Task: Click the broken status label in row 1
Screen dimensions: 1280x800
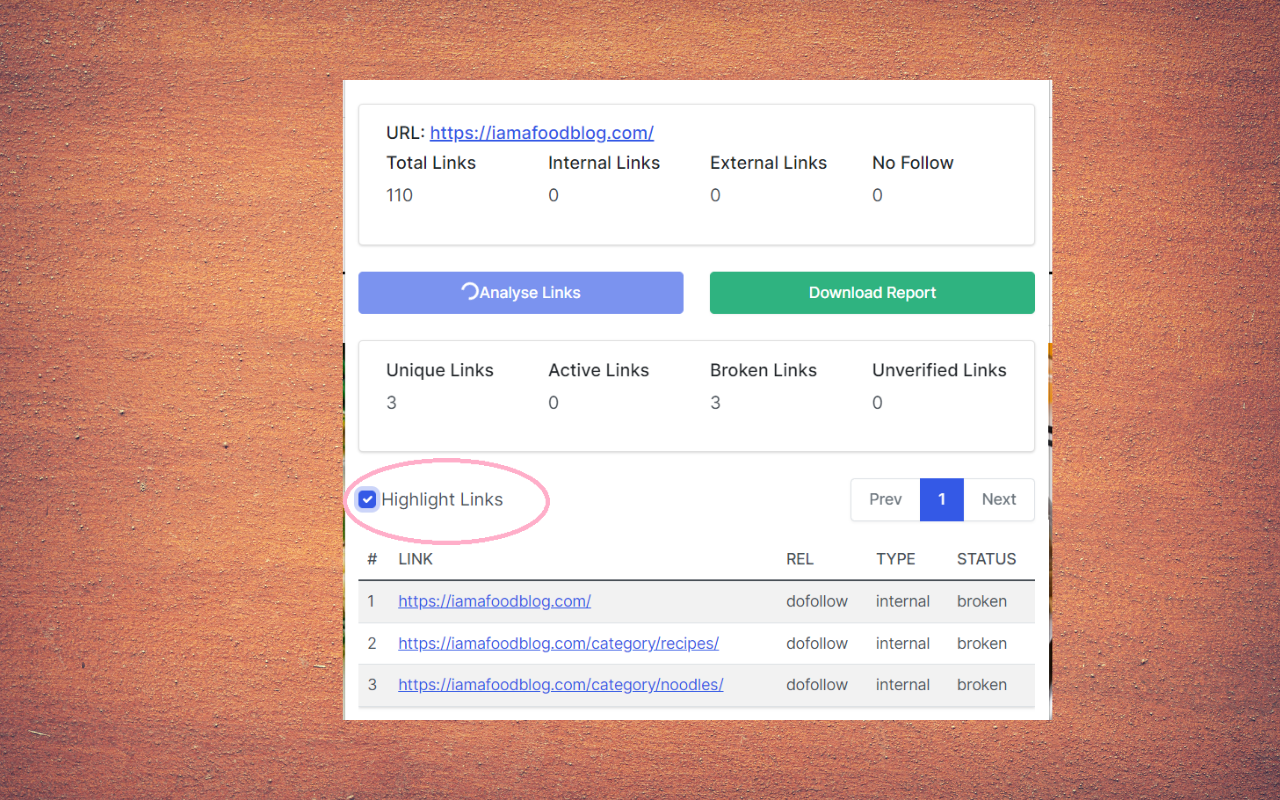Action: coord(981,601)
